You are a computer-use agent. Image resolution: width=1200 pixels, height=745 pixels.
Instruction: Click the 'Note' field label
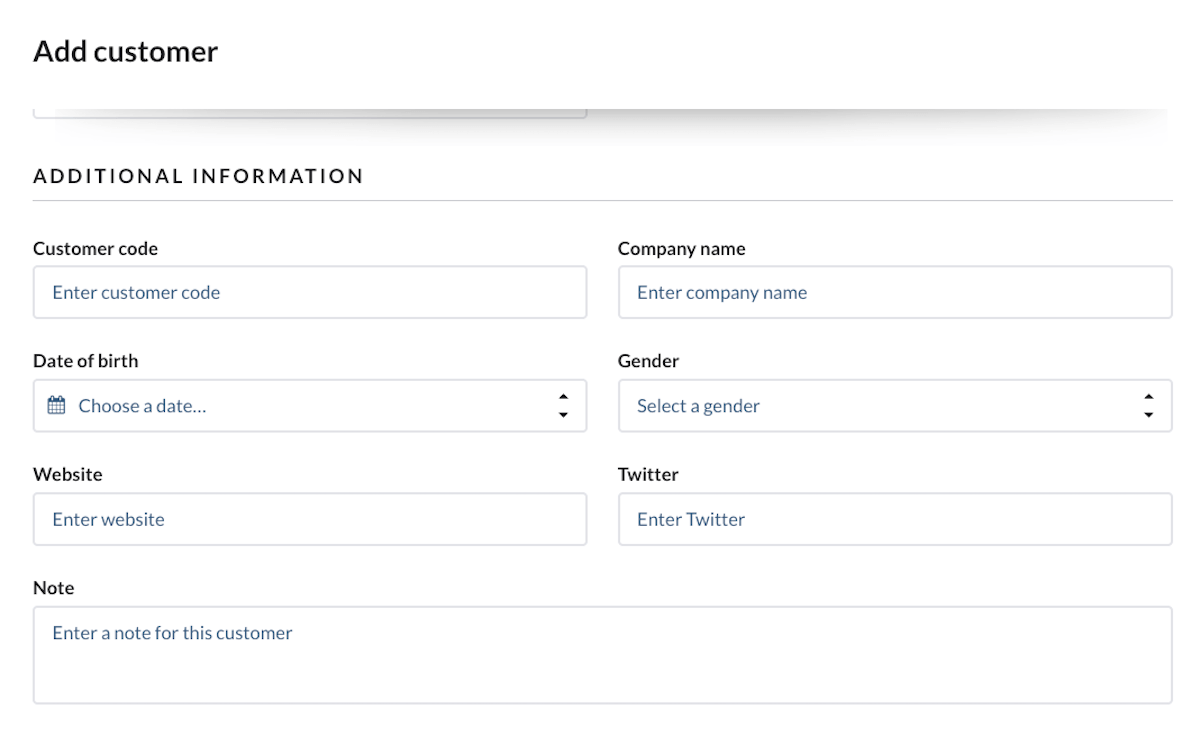tap(53, 588)
